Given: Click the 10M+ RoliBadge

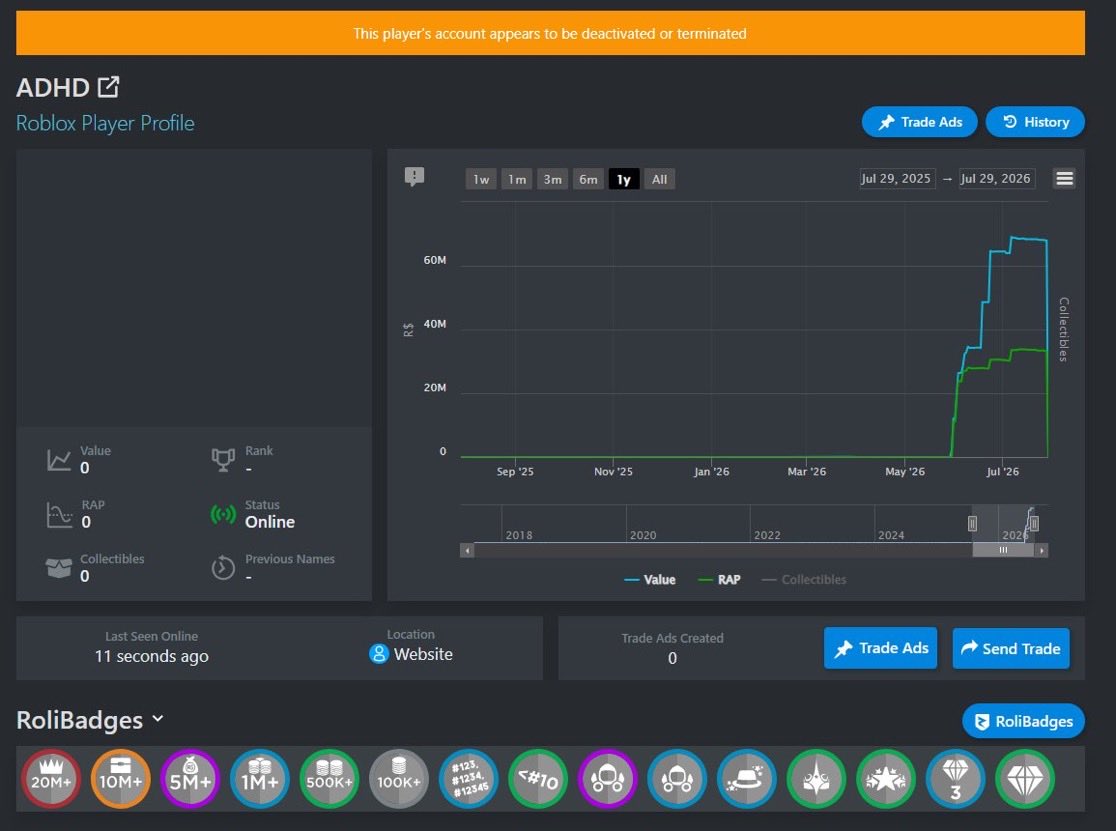Looking at the screenshot, I should pyautogui.click(x=120, y=779).
